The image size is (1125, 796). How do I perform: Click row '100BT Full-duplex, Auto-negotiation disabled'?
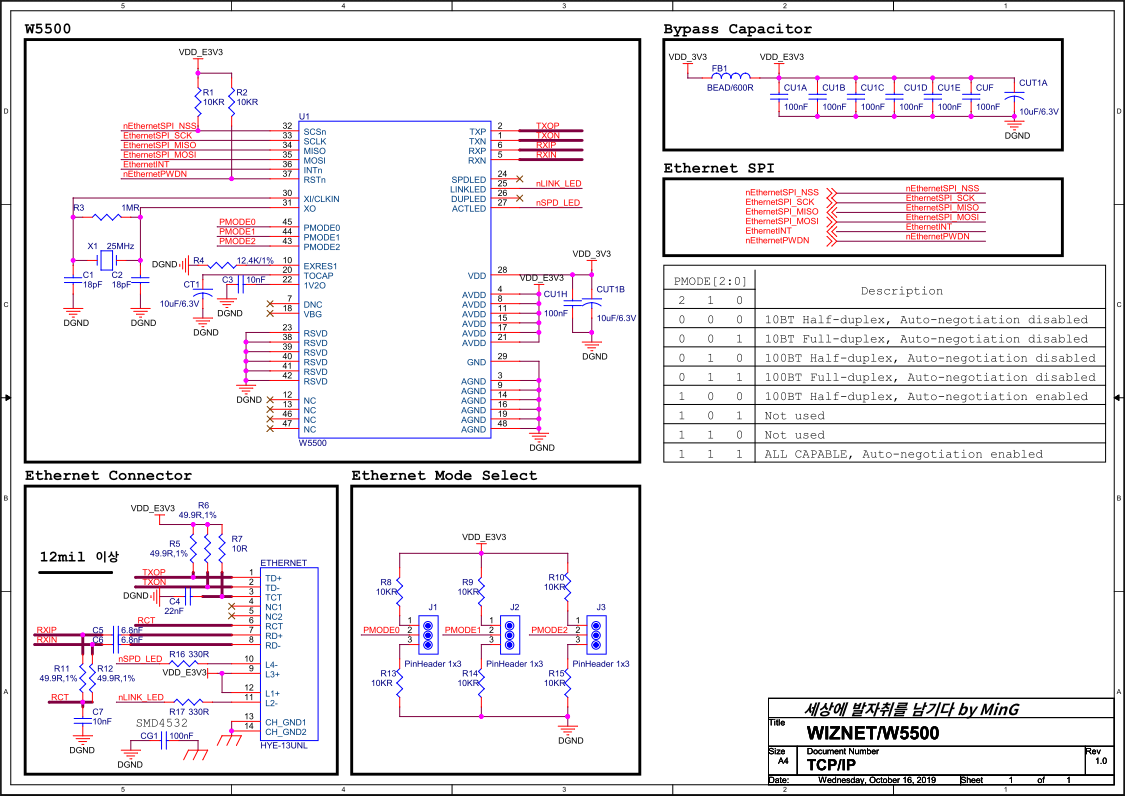[884, 377]
